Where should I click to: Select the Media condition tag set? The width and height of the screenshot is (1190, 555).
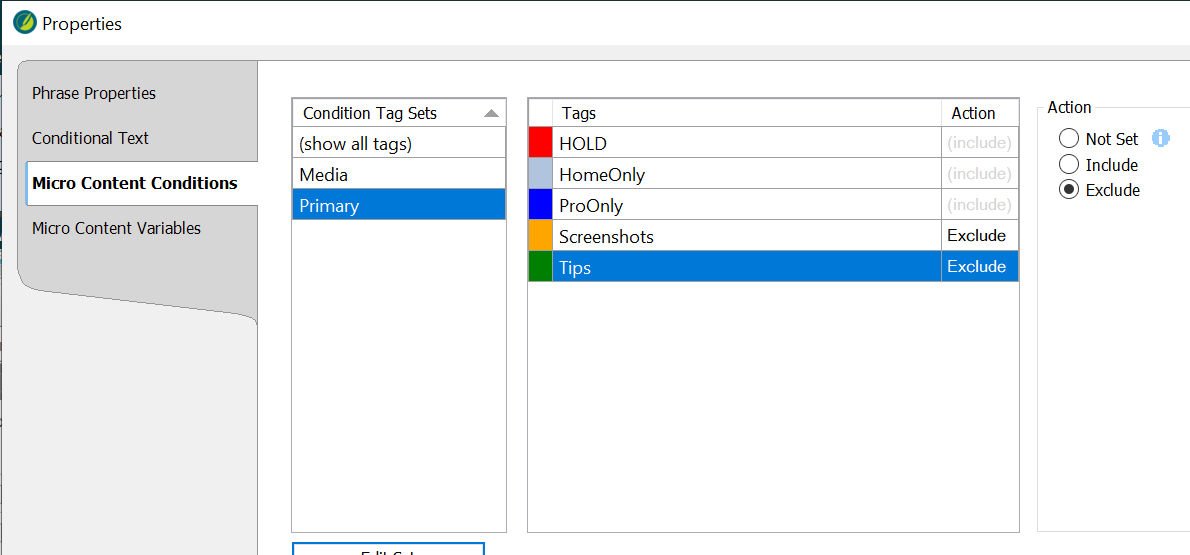click(x=399, y=174)
